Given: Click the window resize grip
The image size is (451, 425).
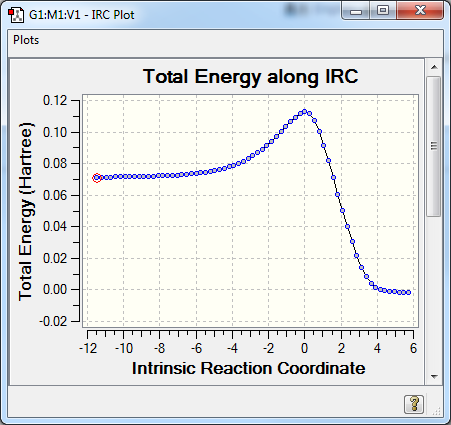Looking at the screenshot, I should coord(437,411).
